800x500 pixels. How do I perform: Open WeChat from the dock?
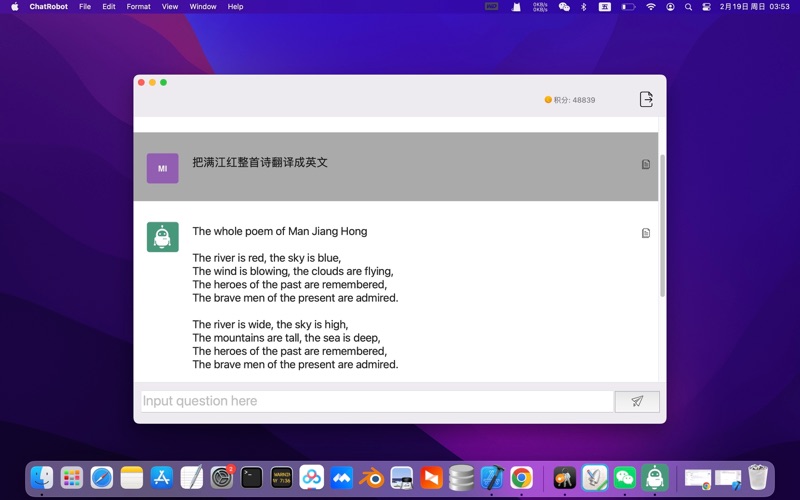625,478
